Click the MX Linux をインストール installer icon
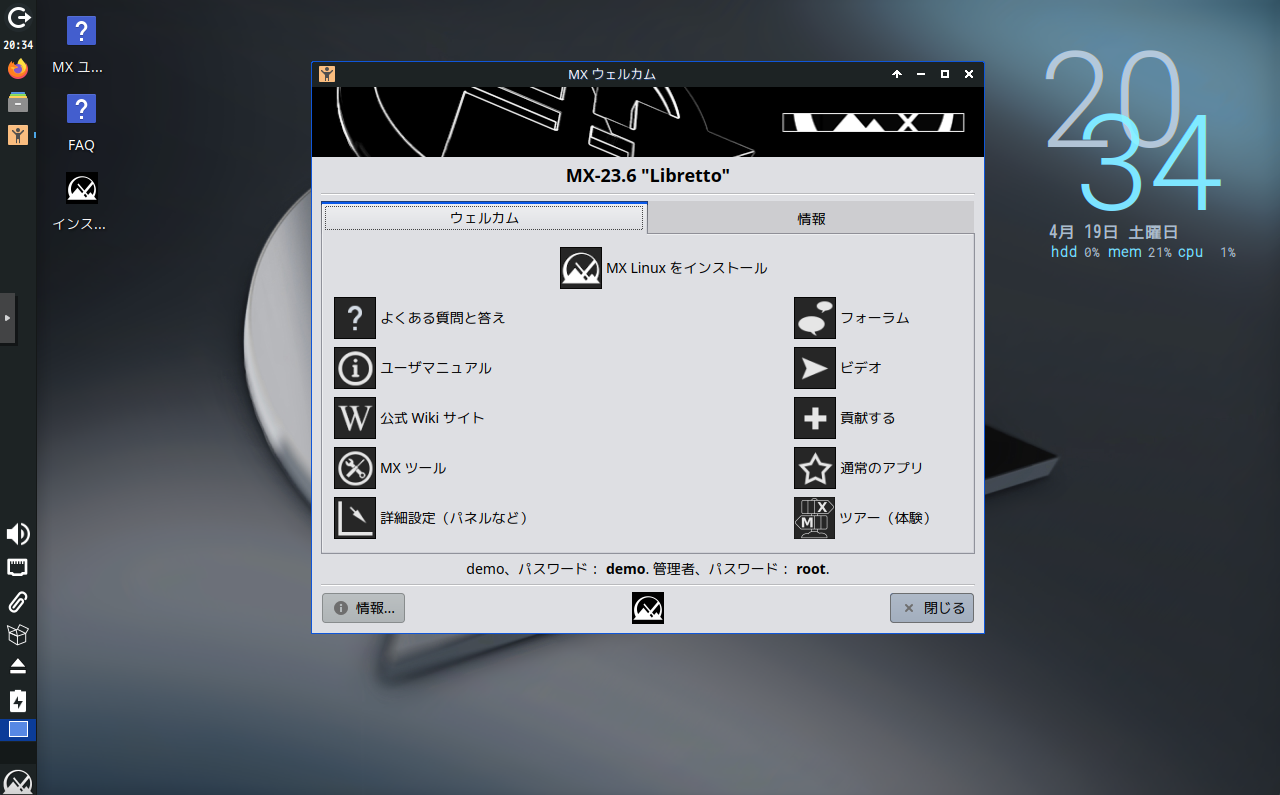 pyautogui.click(x=581, y=268)
